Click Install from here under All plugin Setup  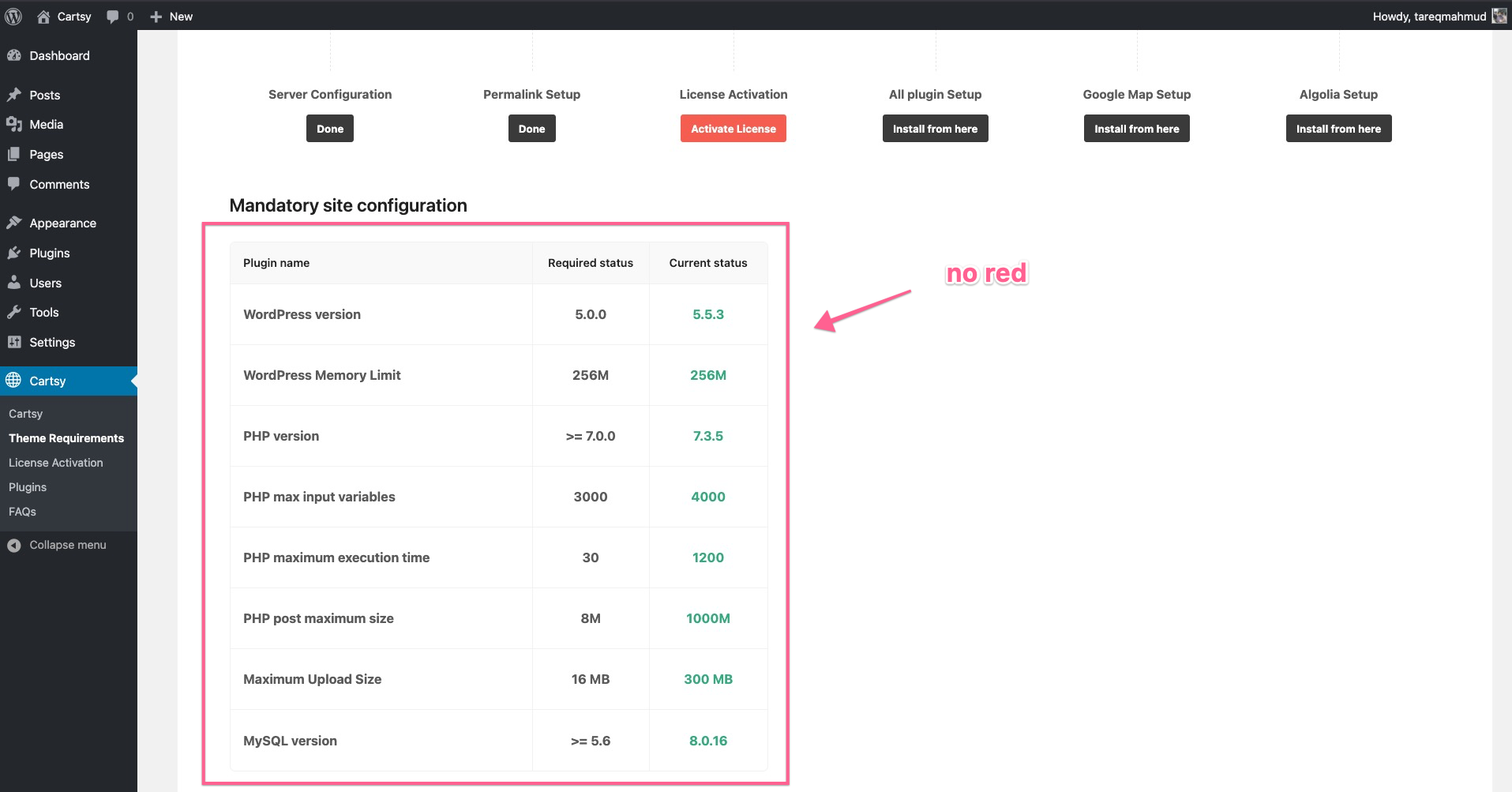click(x=935, y=129)
